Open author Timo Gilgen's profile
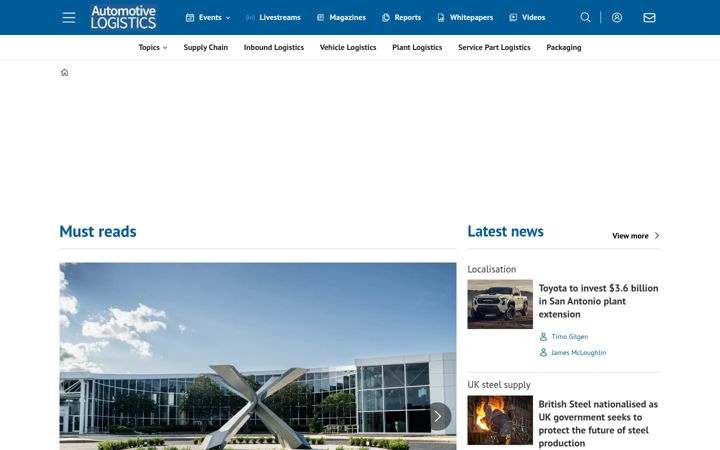Viewport: 720px width, 450px height. coord(570,337)
